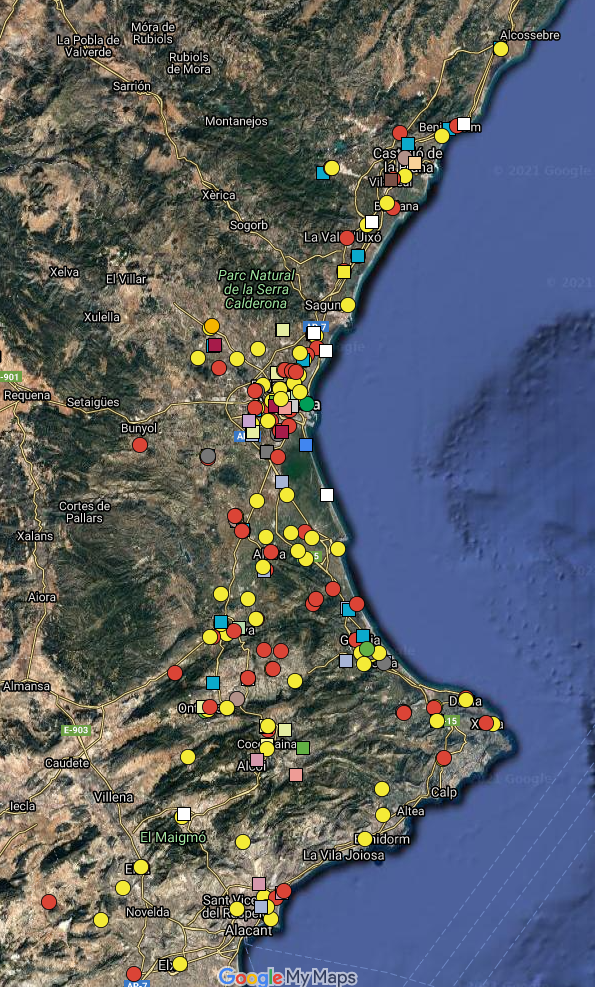
Task: Open the green square marker by Cocentaina
Action: [x=303, y=748]
